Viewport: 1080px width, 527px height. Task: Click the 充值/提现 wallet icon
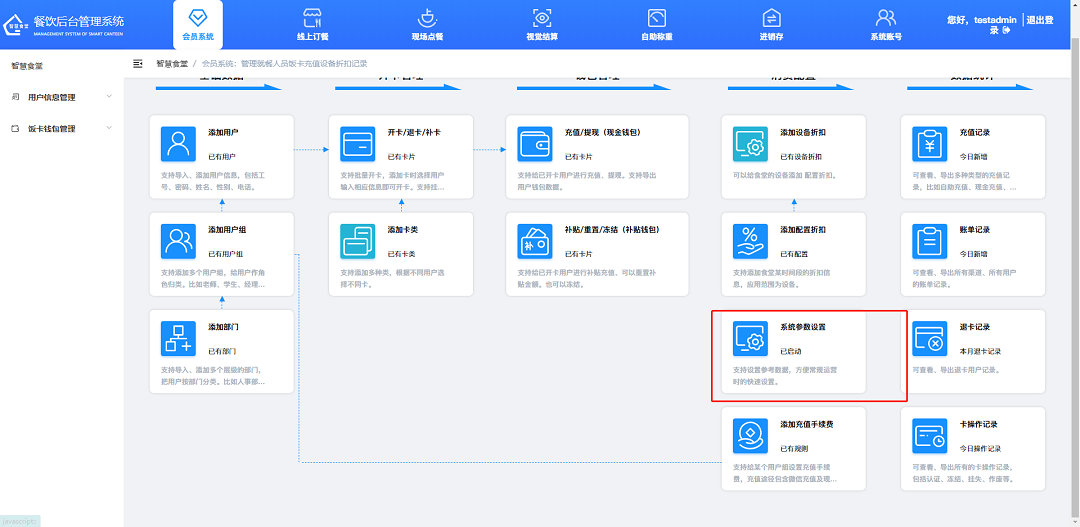[x=535, y=144]
